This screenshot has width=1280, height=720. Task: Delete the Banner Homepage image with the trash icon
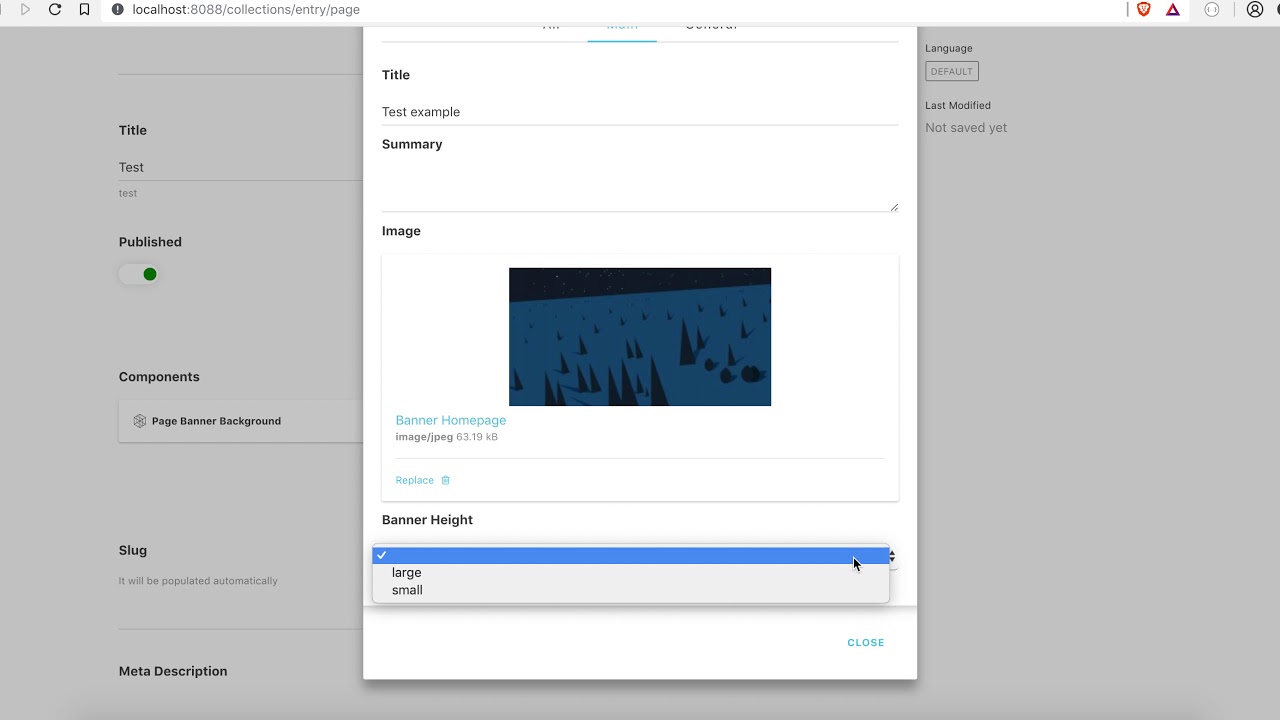[446, 480]
